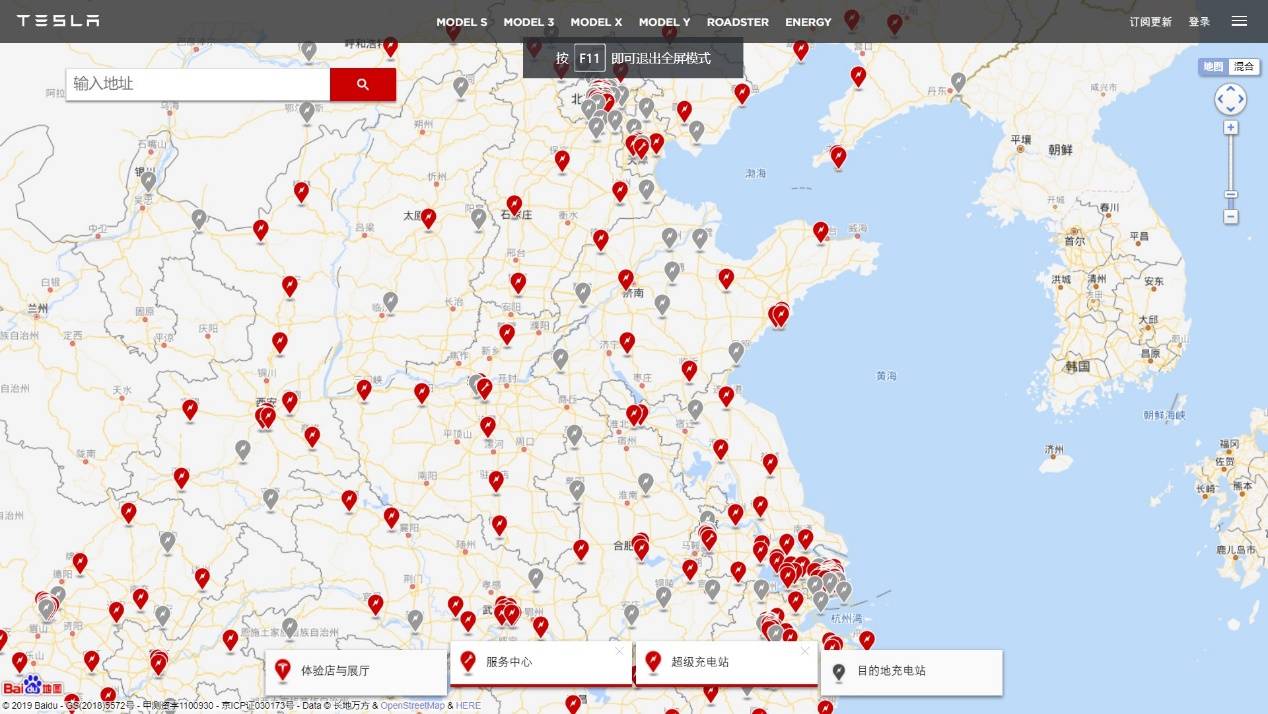This screenshot has width=1268, height=714.
Task: Switch map to 混合 hybrid view
Action: (1243, 67)
